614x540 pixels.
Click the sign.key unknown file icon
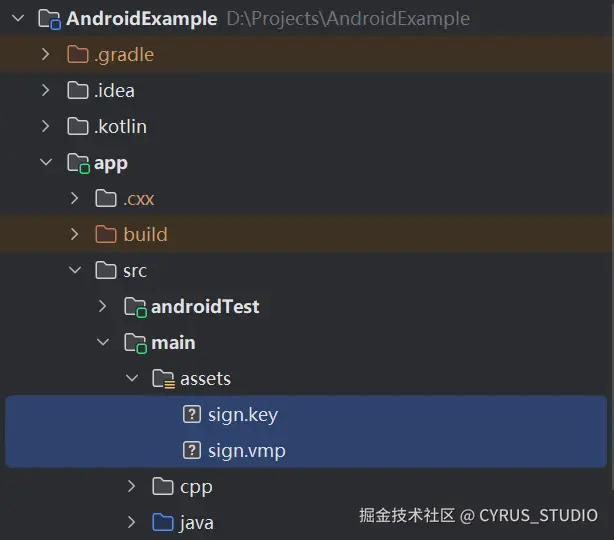click(192, 414)
